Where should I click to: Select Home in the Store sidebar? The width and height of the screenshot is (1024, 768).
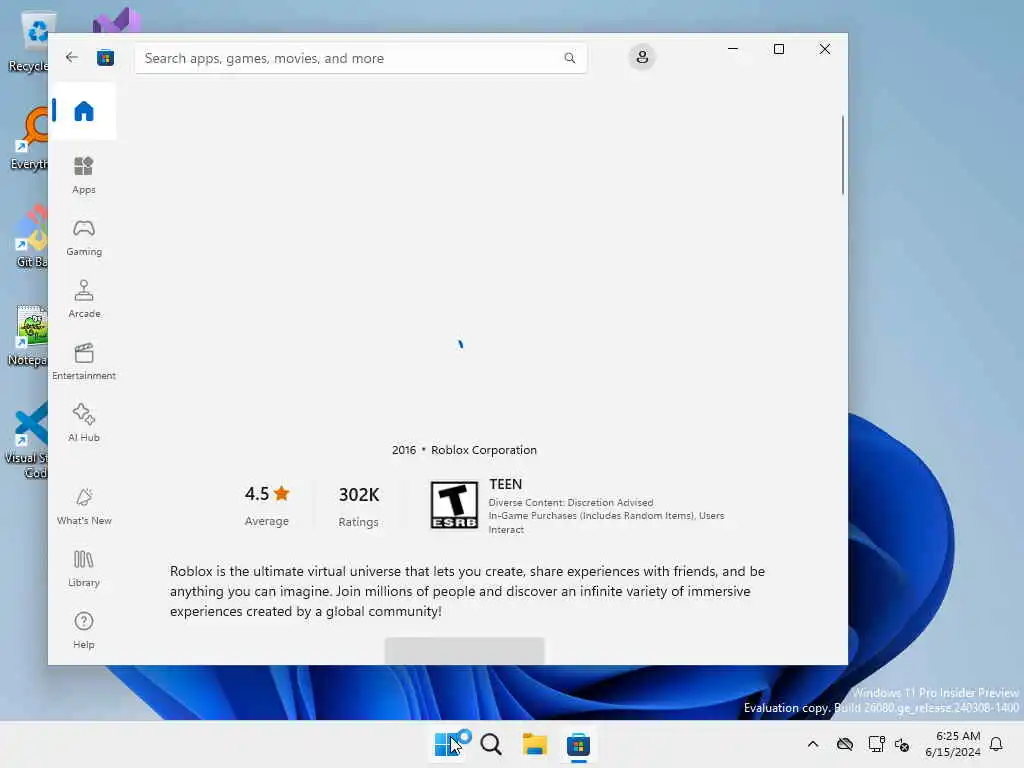84,111
